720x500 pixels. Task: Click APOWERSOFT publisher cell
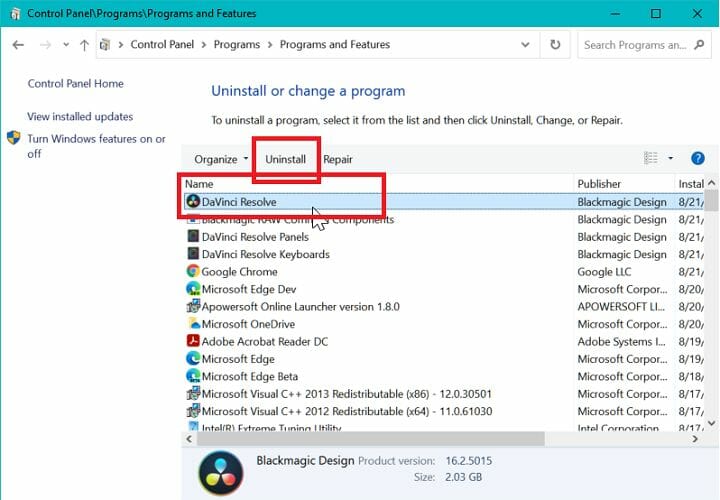[x=621, y=307]
